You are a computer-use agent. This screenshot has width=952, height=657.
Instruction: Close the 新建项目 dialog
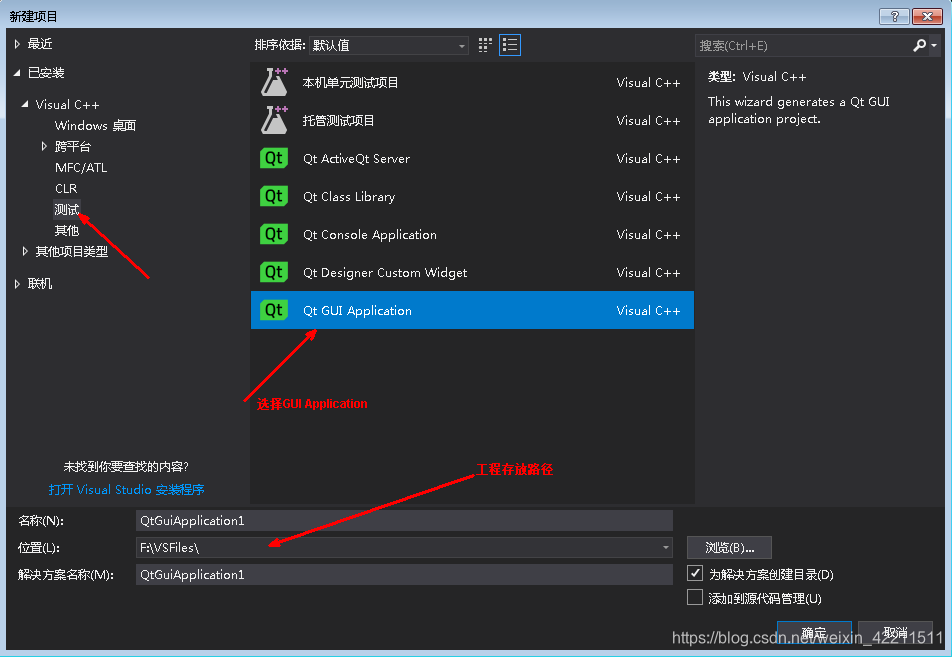pyautogui.click(x=927, y=16)
